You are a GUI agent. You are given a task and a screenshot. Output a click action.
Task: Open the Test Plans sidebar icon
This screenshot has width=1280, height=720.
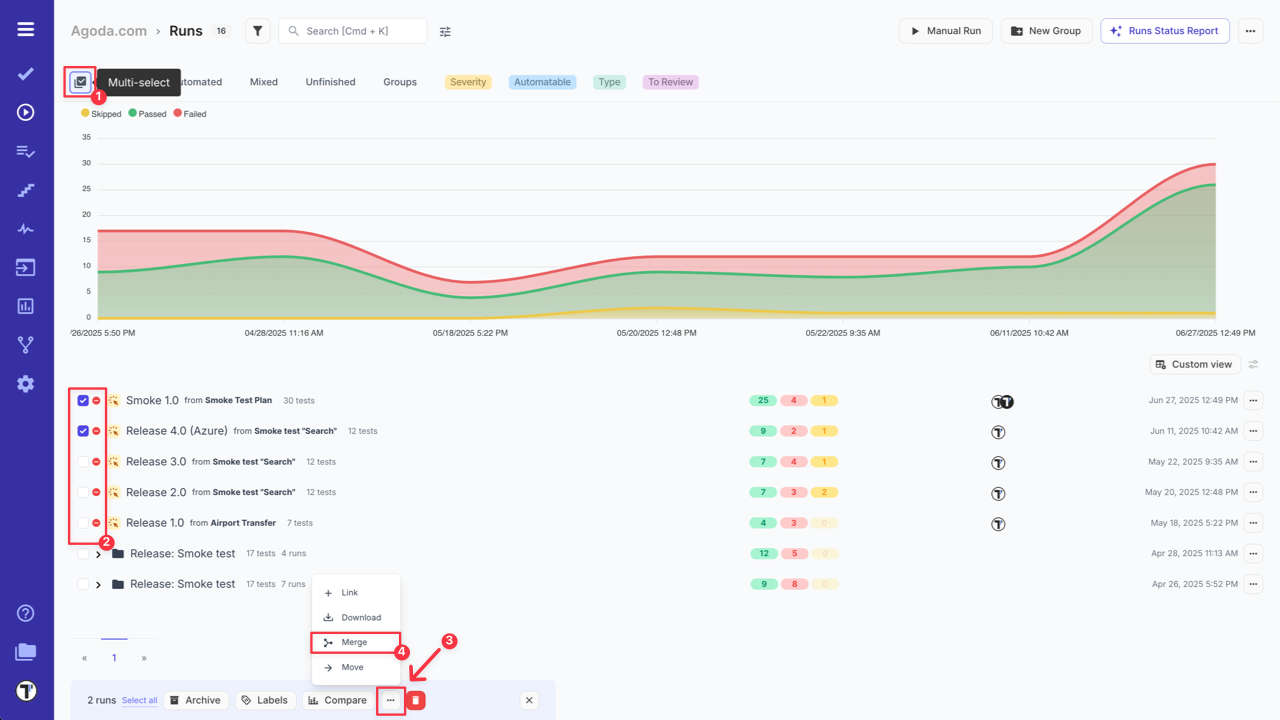[25, 151]
